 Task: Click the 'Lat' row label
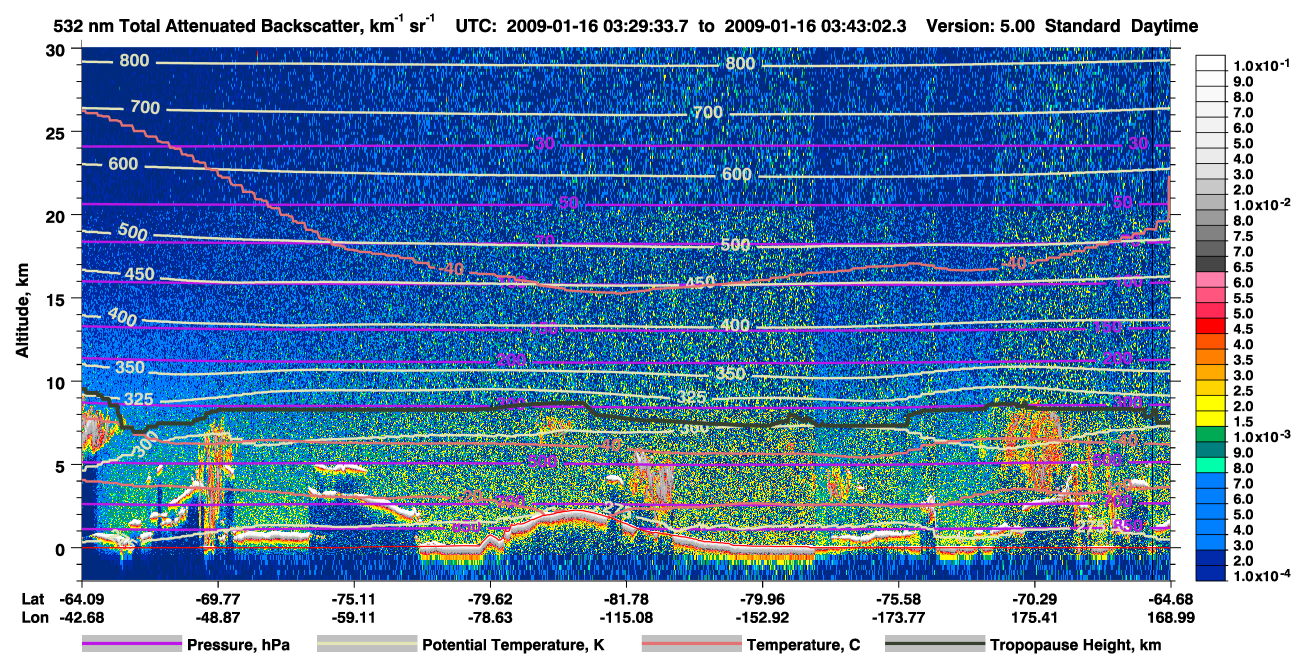pyautogui.click(x=32, y=598)
